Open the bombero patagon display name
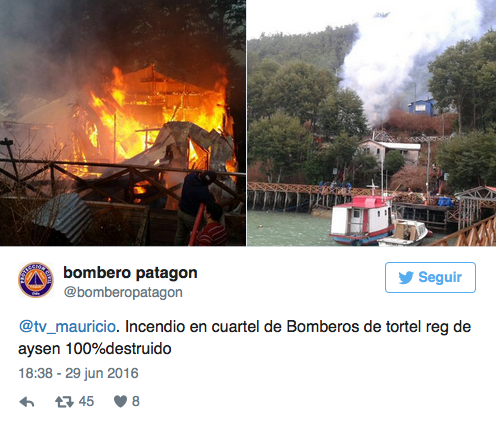The height and width of the screenshot is (423, 496). click(130, 273)
